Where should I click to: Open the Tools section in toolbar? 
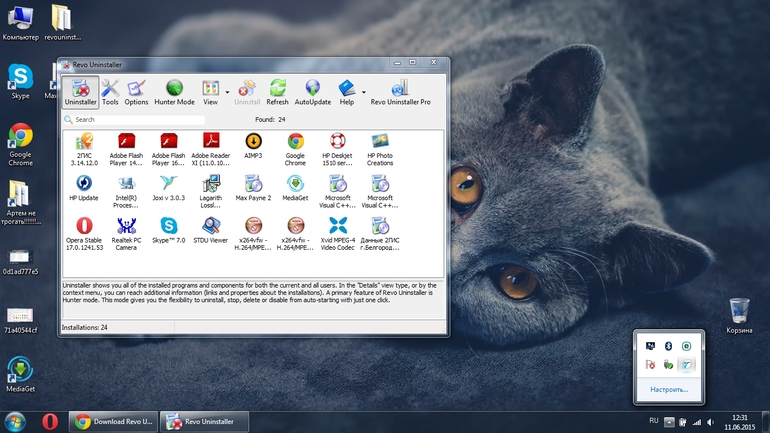[110, 92]
